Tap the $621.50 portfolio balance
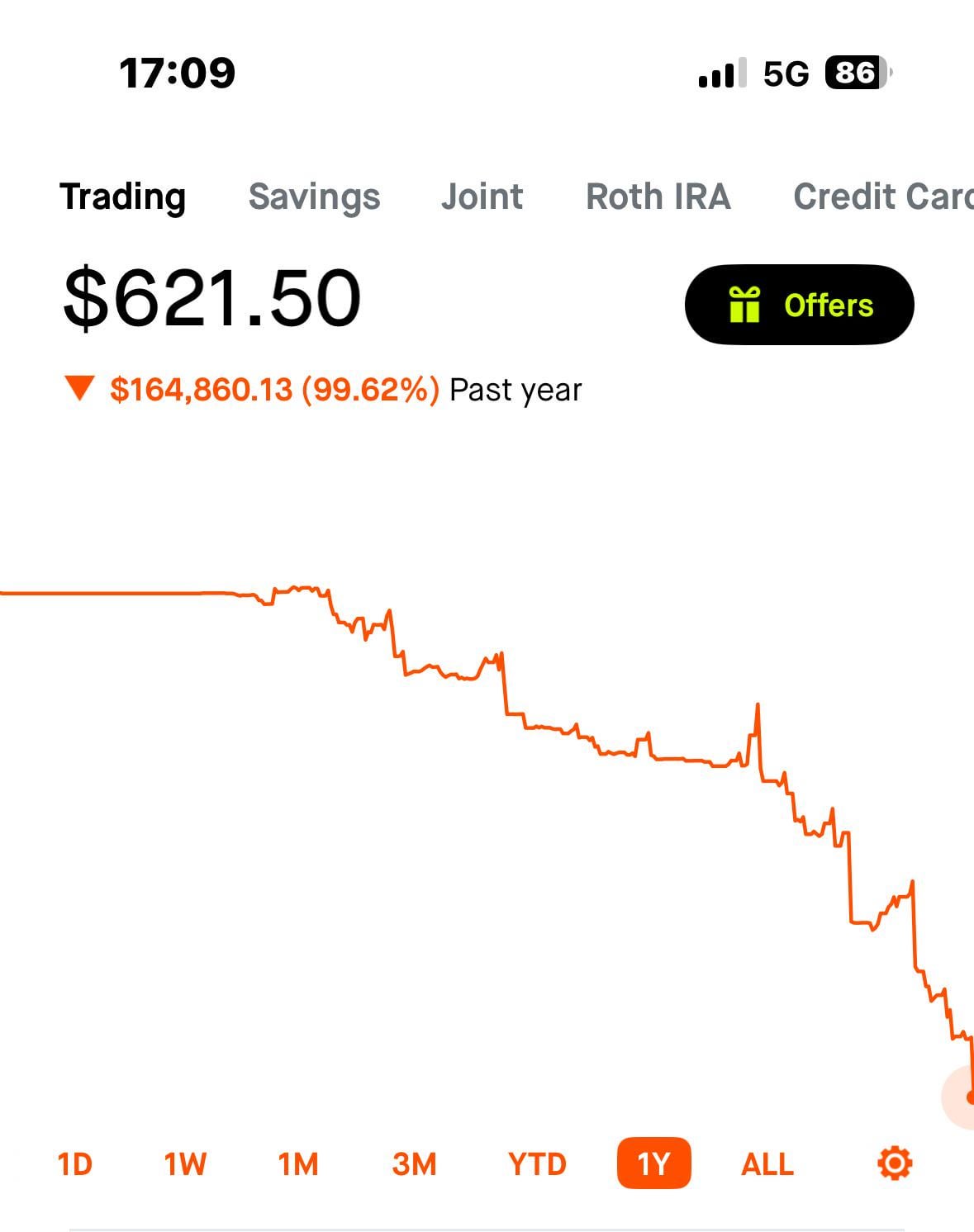974x1232 pixels. [212, 298]
